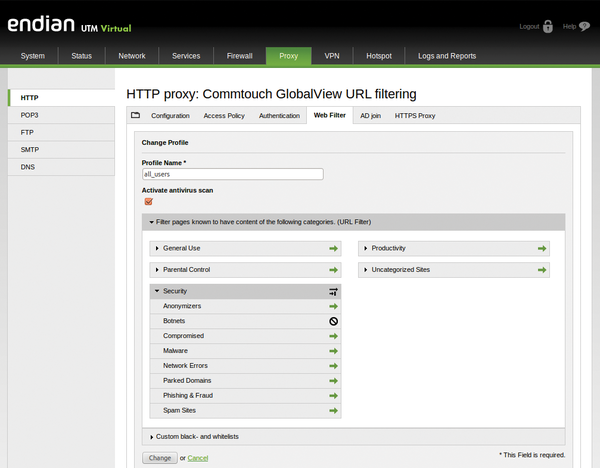Click the Profile Name input field
Screen dimensions: 600x468
pyautogui.click(x=233, y=174)
